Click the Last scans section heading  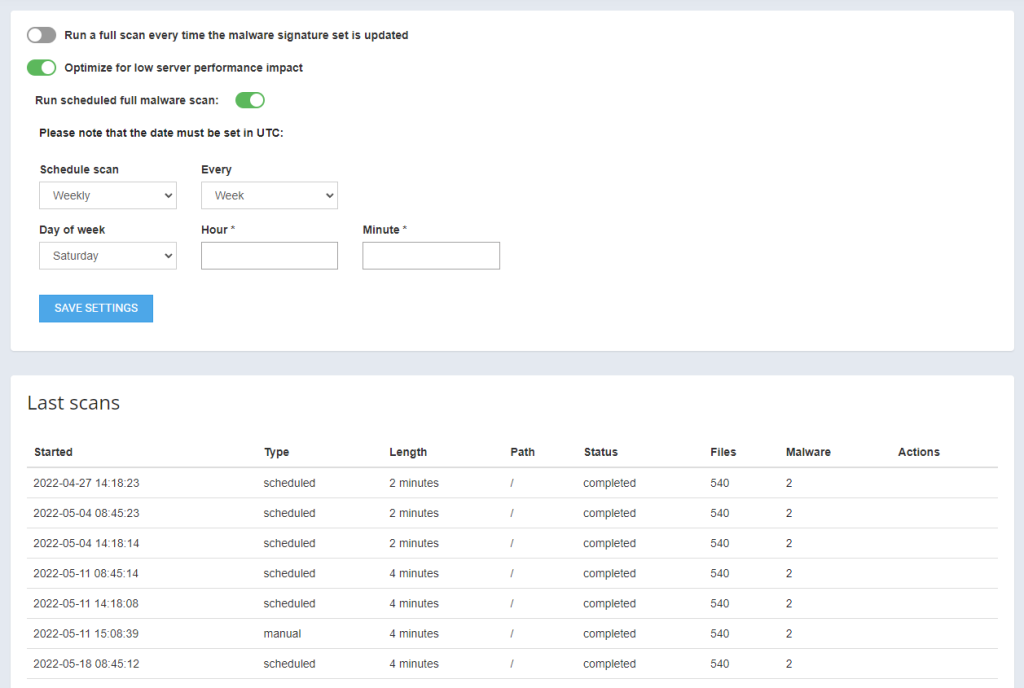[73, 403]
